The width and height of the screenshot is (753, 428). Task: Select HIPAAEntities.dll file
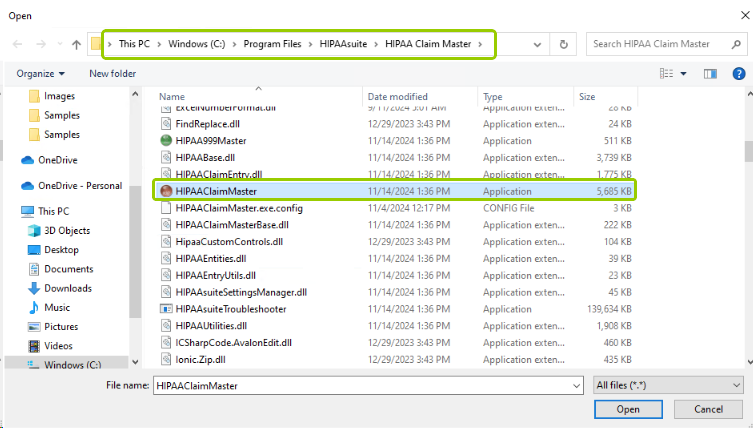[211, 258]
